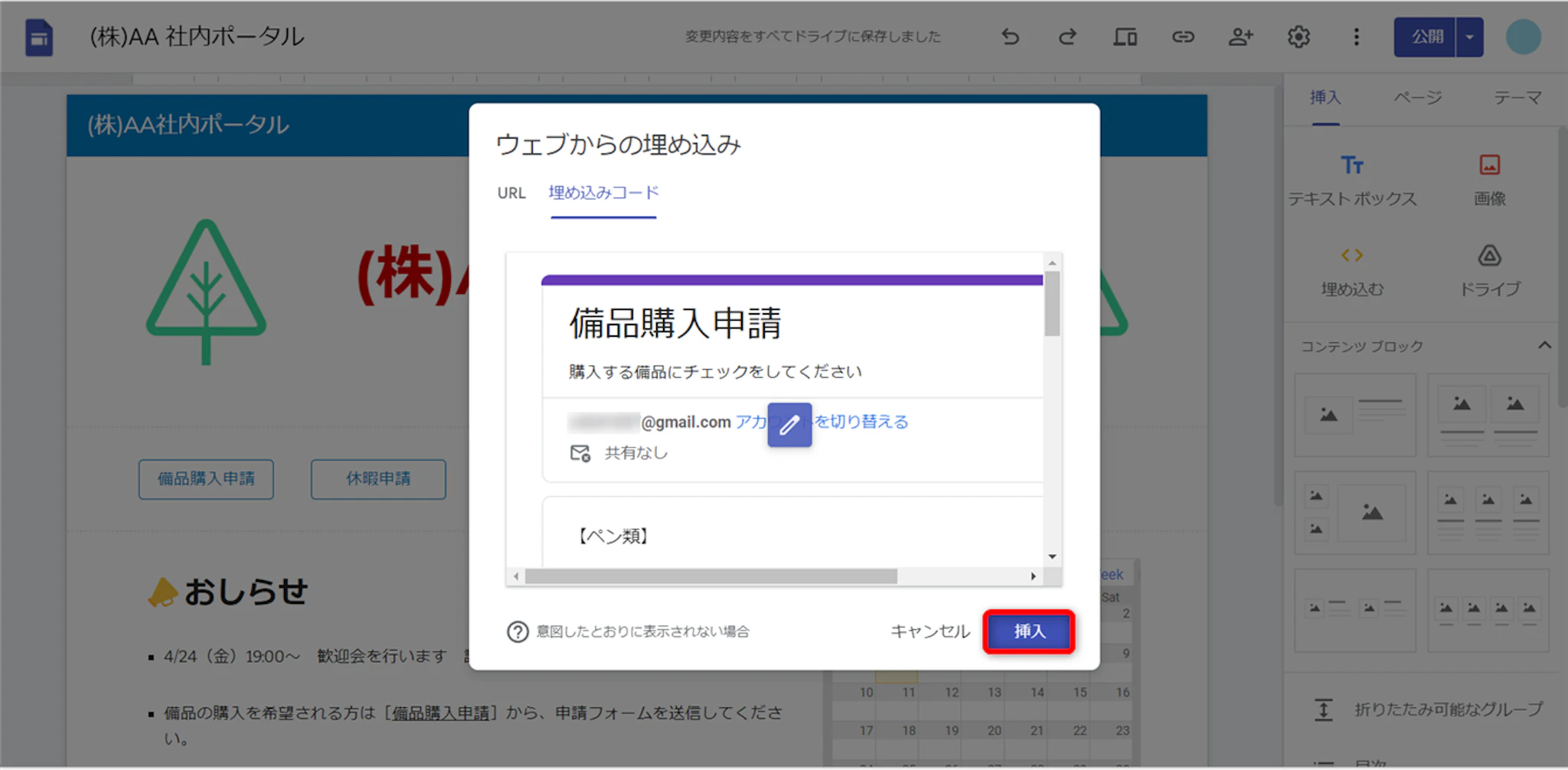Click the アカウントを切り替える link
This screenshot has height=770, width=1568.
coord(861,422)
